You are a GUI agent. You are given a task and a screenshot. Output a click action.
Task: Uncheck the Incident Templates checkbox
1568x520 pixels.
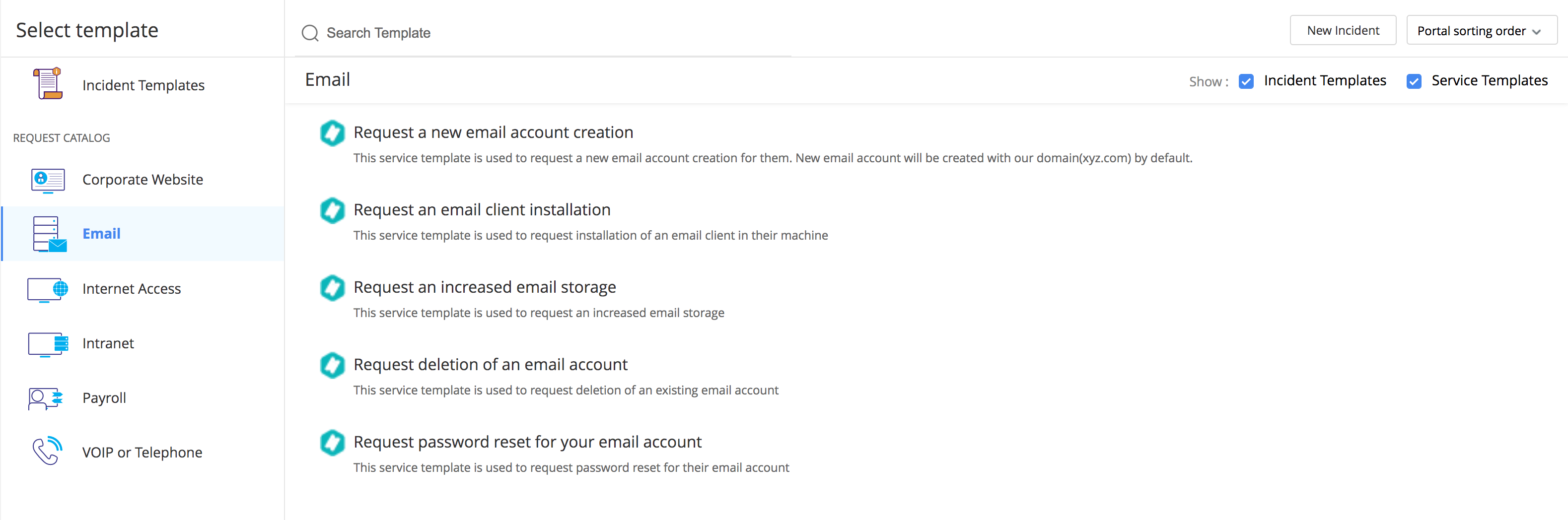pos(1245,81)
